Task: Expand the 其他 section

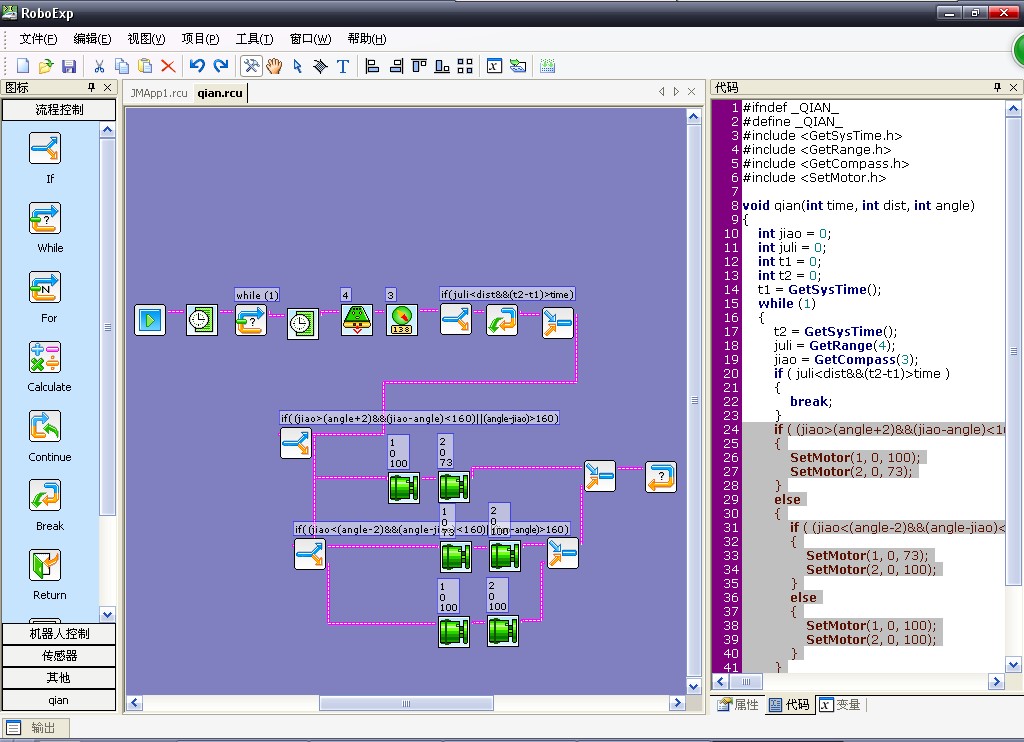Action: 59,678
